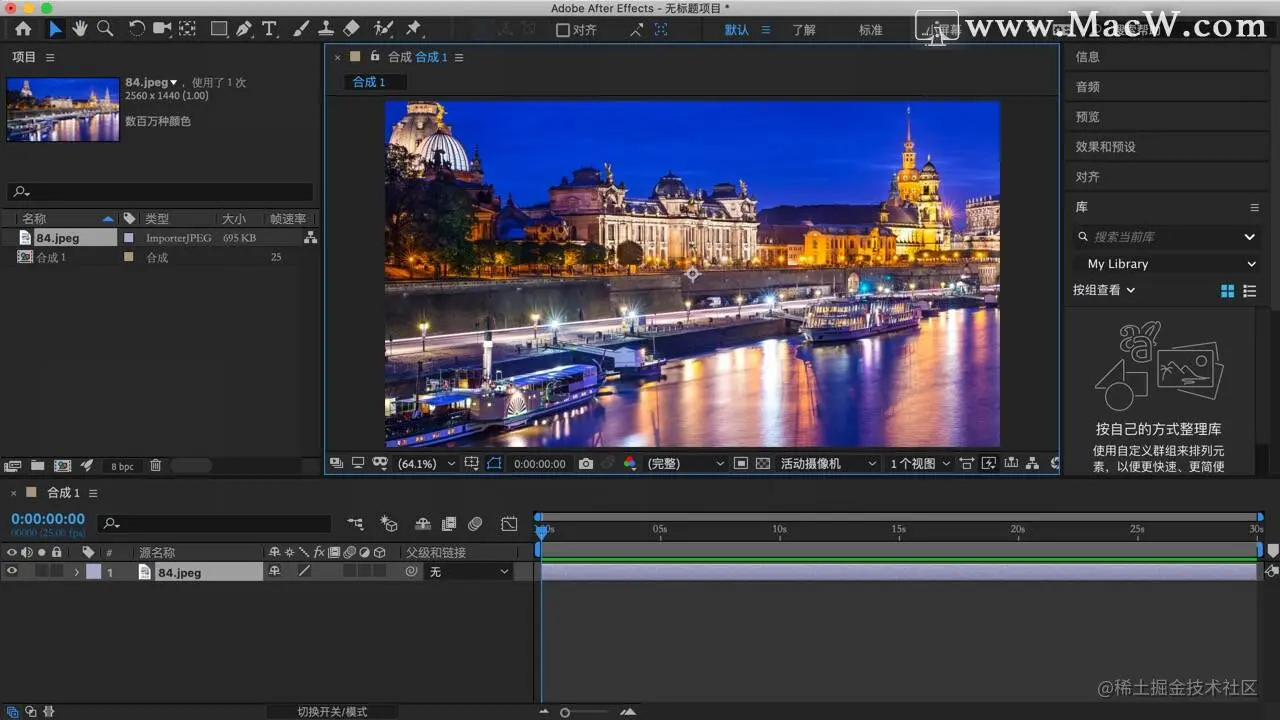Select the Clone Stamp tool
The height and width of the screenshot is (720, 1280).
[326, 29]
